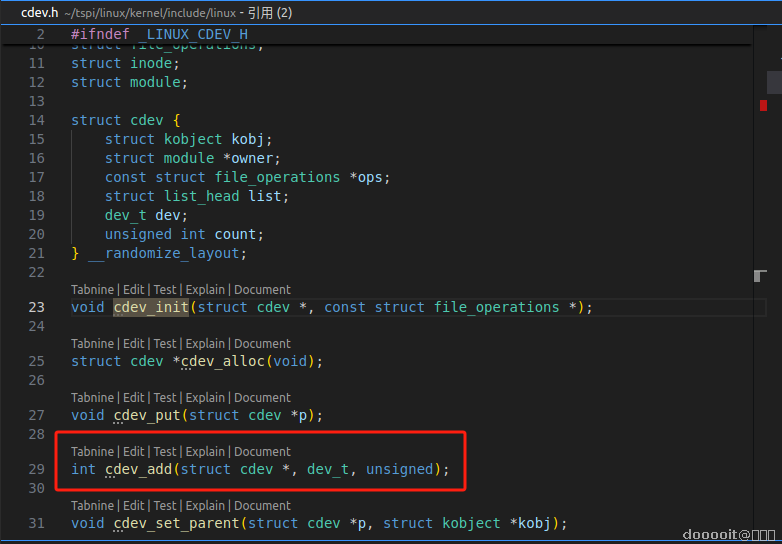Click Document code lens above cdev_alloc

point(262,344)
